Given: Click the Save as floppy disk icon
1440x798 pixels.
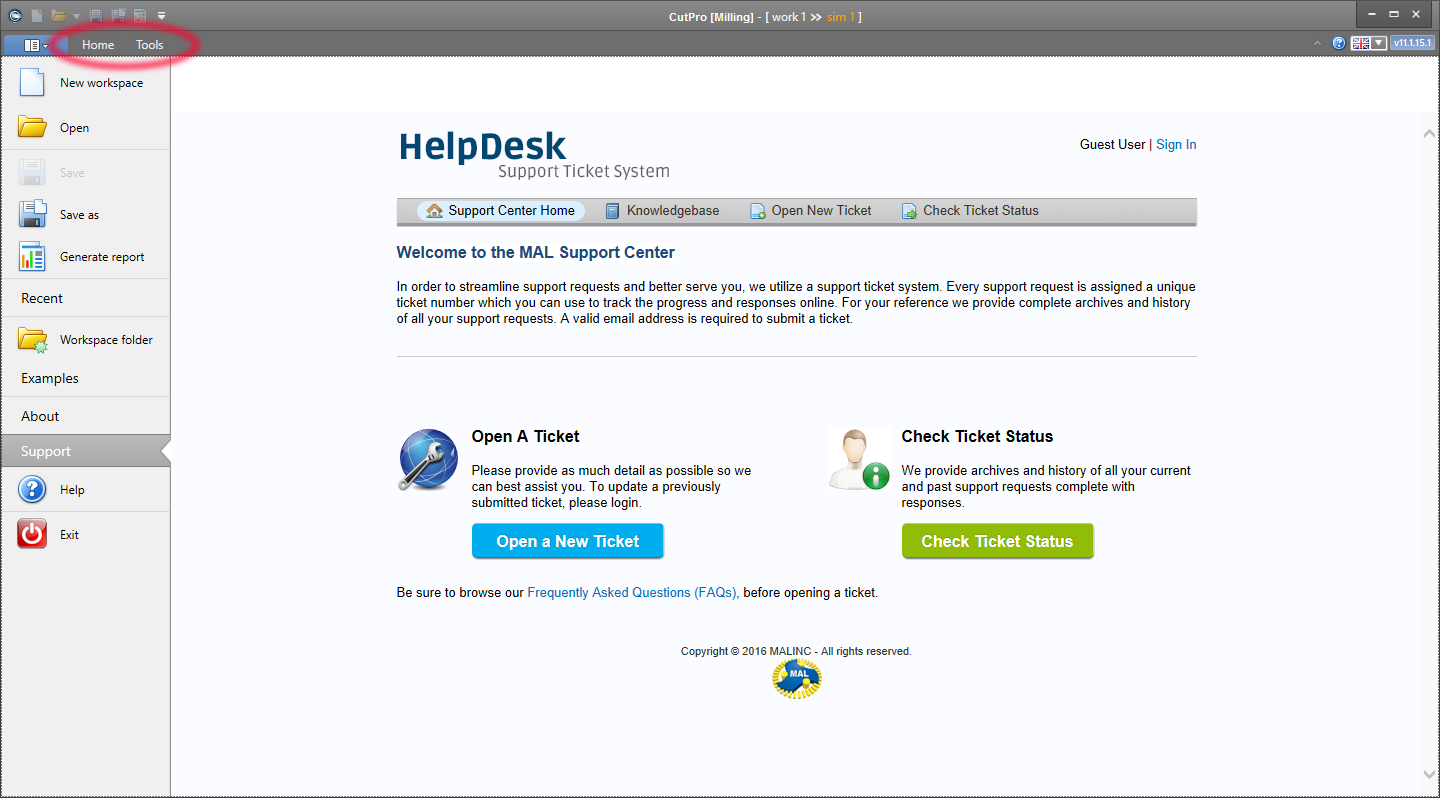Looking at the screenshot, I should [32, 215].
